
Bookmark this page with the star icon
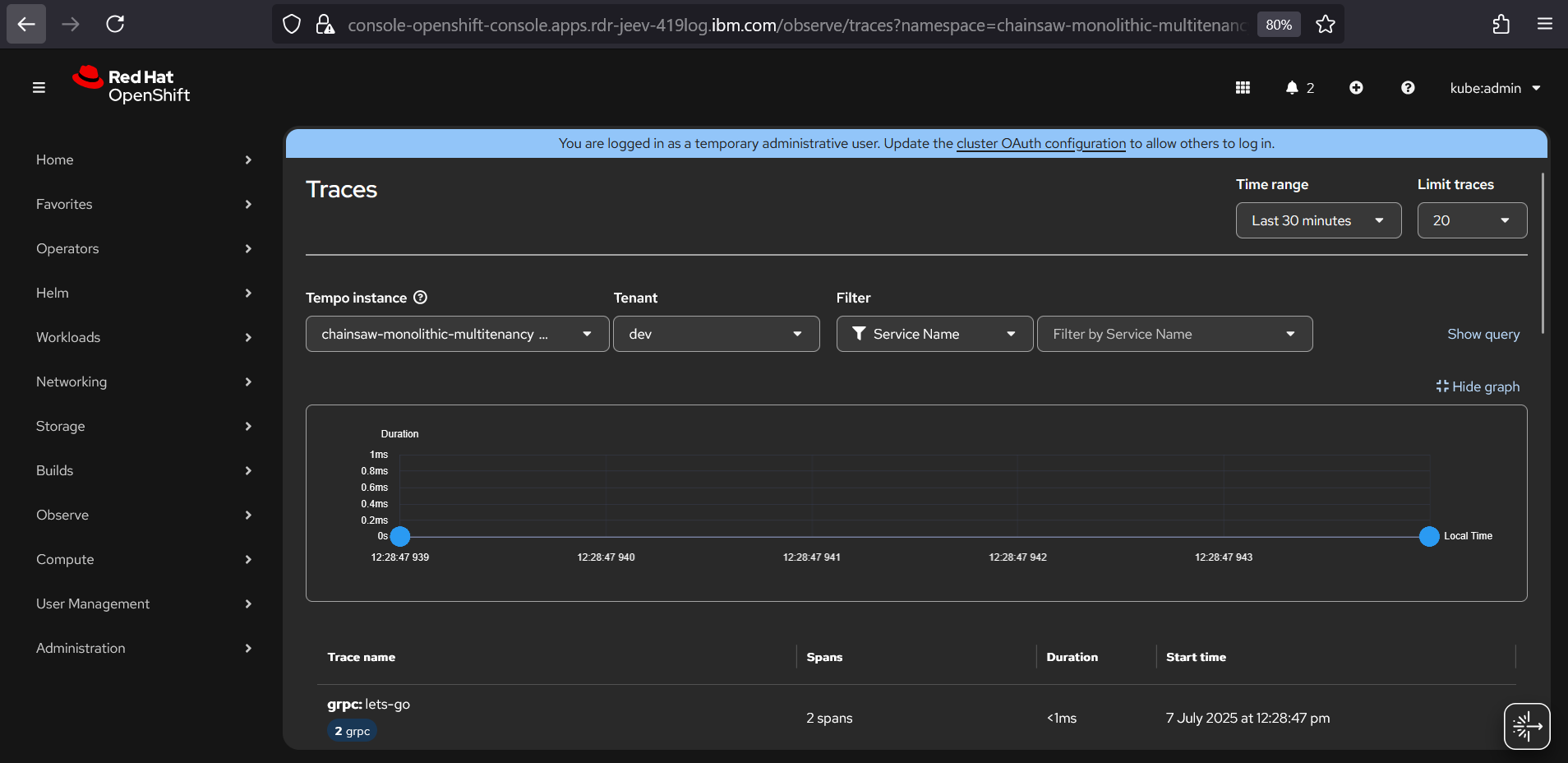(x=1325, y=25)
